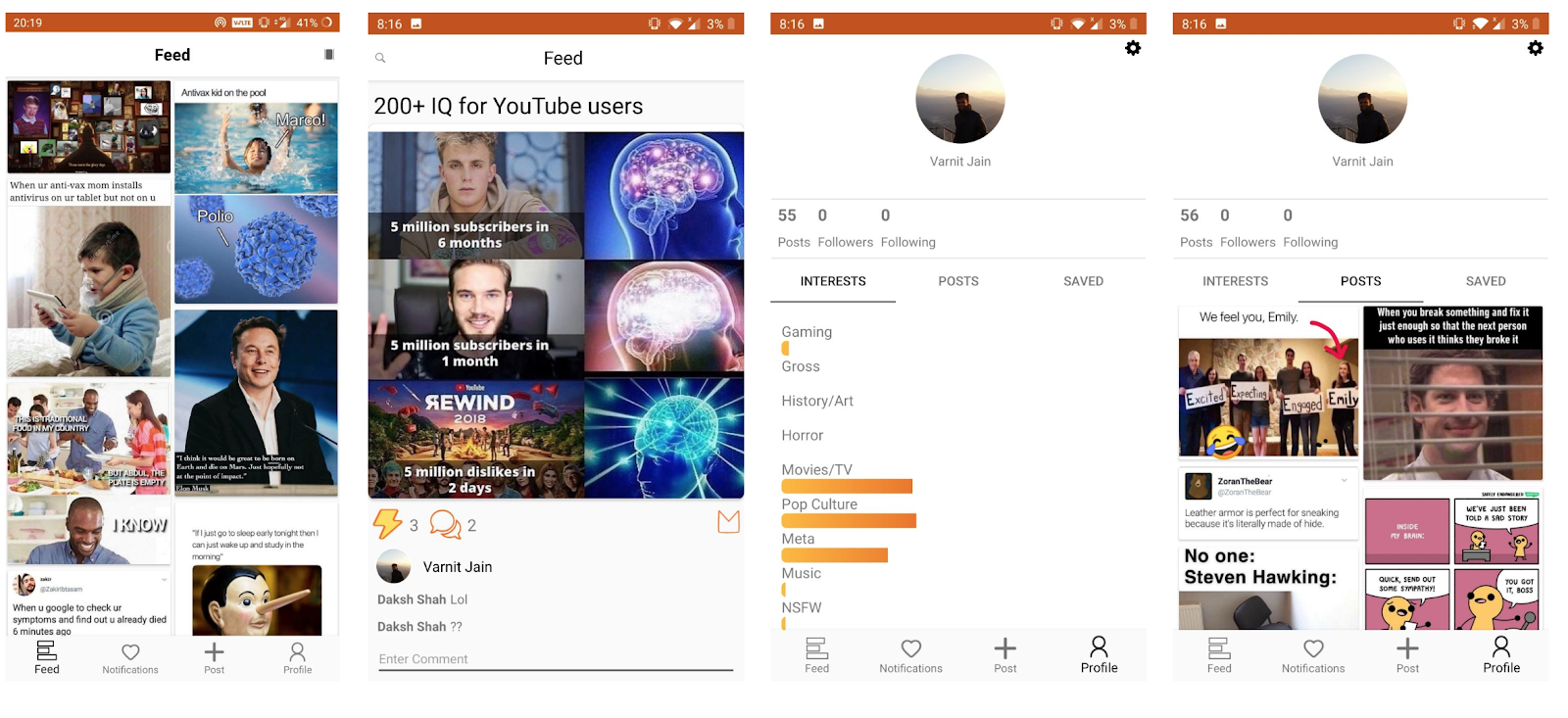Adjust the Pop Culture interest bar
The width and height of the screenshot is (1568, 718).
pos(849,521)
